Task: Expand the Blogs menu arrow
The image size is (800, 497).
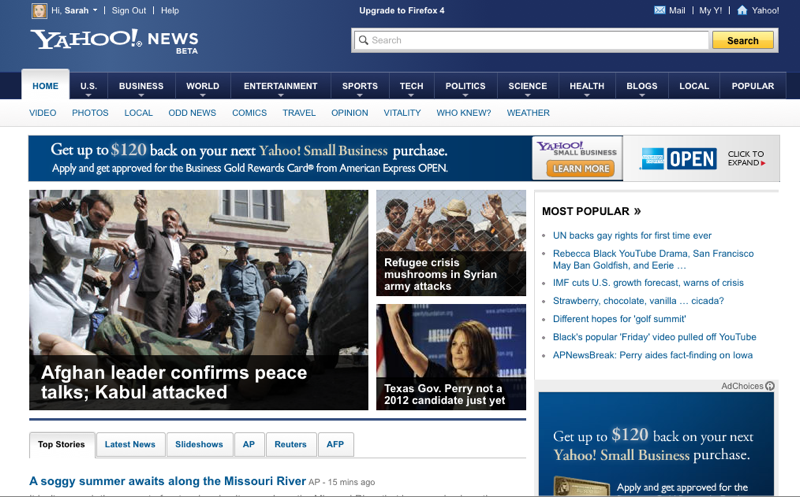Action: click(x=642, y=95)
